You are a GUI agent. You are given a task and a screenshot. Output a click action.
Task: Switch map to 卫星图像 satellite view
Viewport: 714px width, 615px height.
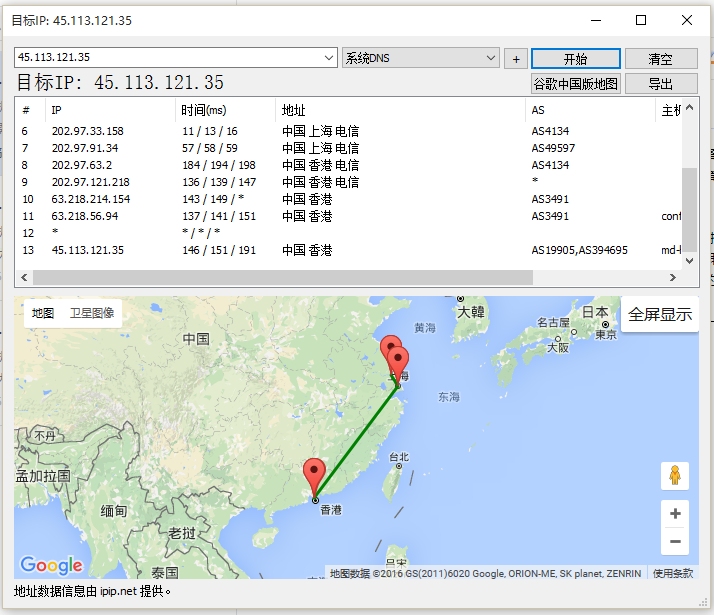[92, 313]
